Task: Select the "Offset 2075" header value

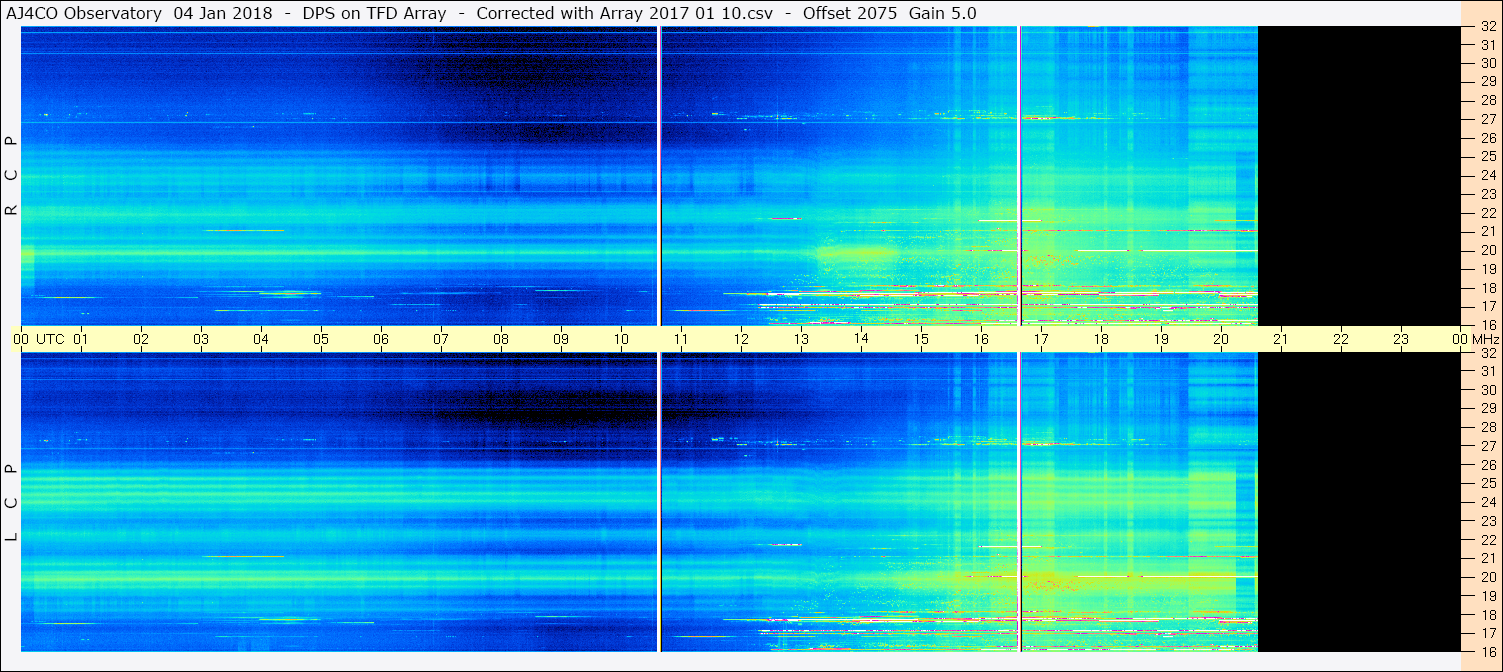Action: click(850, 14)
